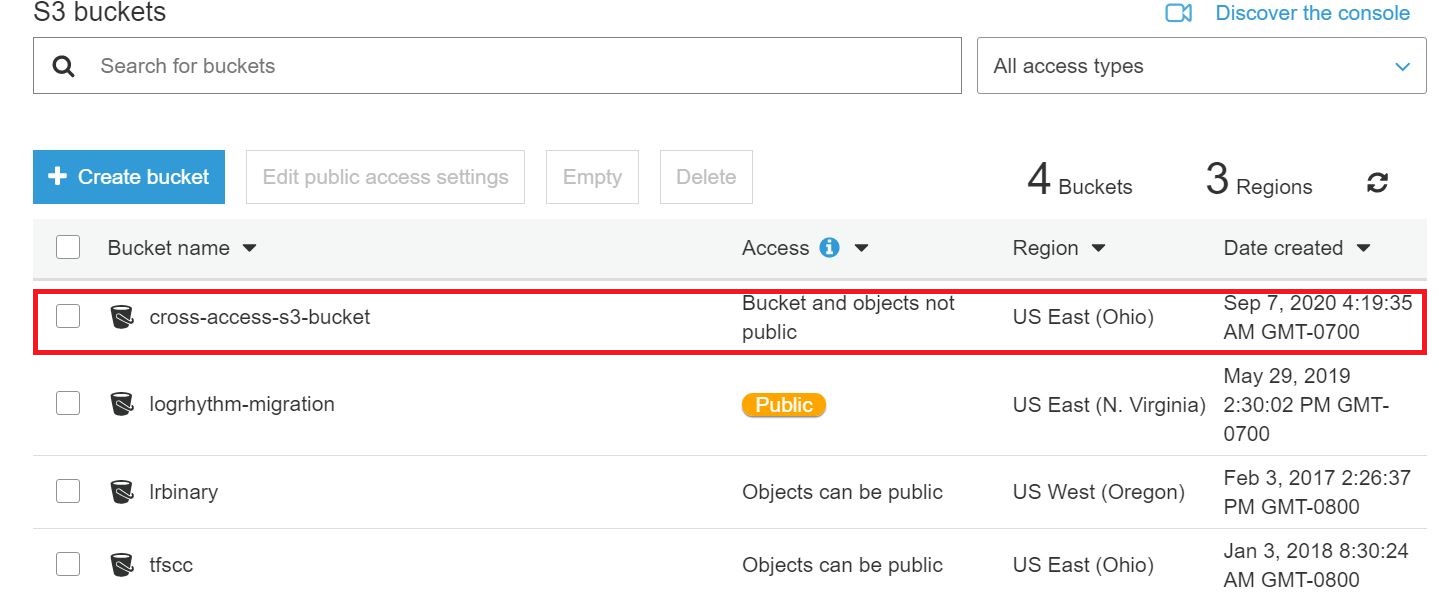This screenshot has height=599, width=1439.
Task: Tick the select-all buckets header checkbox
Action: click(x=68, y=247)
